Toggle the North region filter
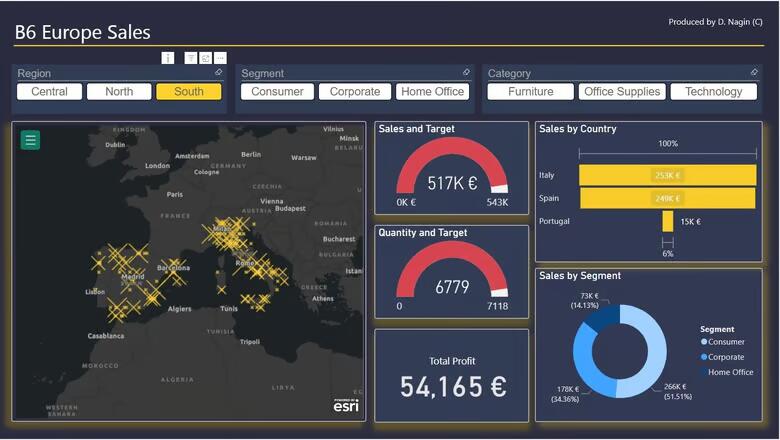 119,92
